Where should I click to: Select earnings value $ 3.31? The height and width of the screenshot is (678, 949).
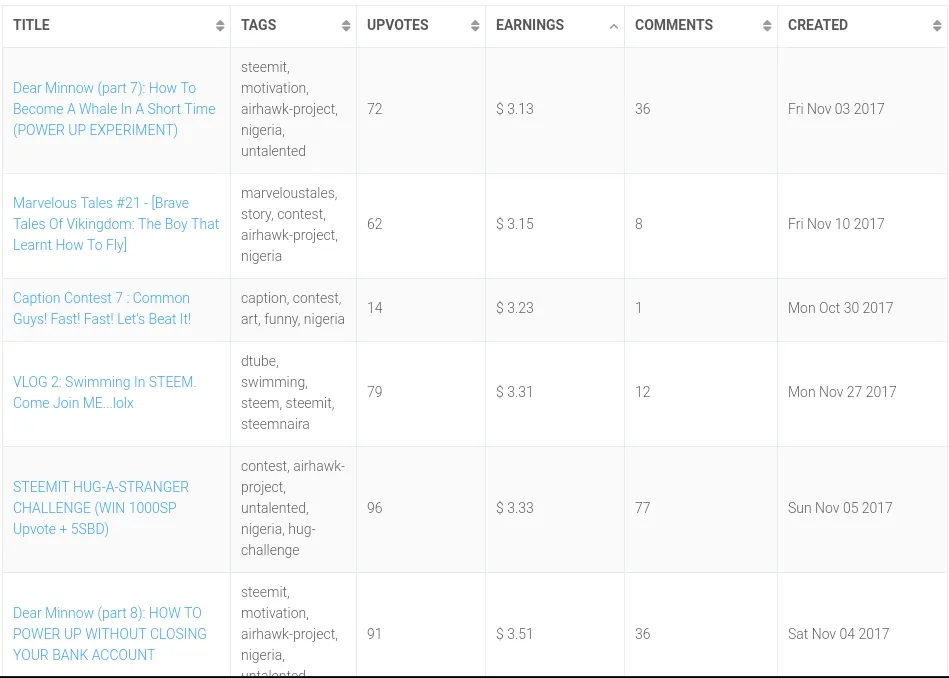(514, 392)
